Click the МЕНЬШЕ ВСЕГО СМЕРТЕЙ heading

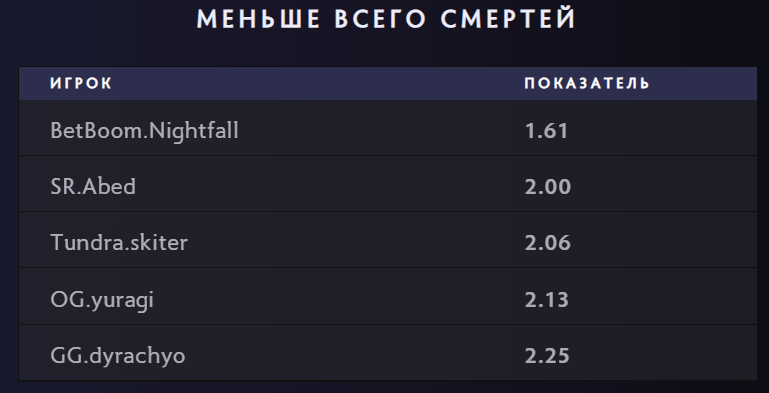click(386, 20)
